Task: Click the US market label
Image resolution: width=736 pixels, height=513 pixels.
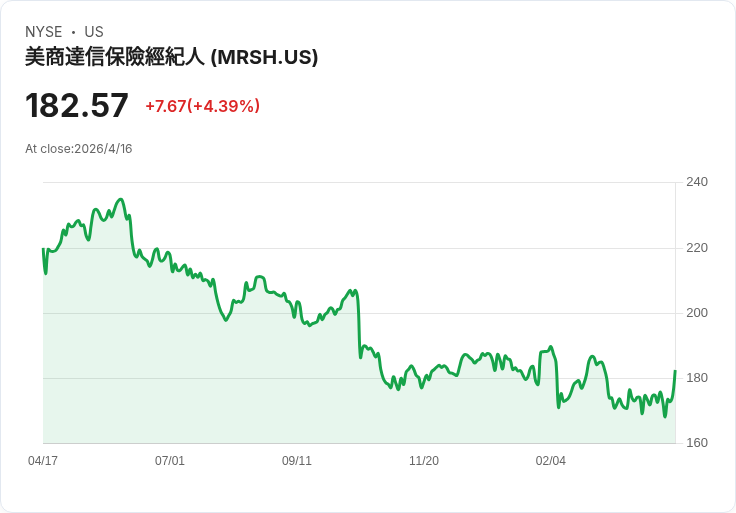Action: pos(94,31)
